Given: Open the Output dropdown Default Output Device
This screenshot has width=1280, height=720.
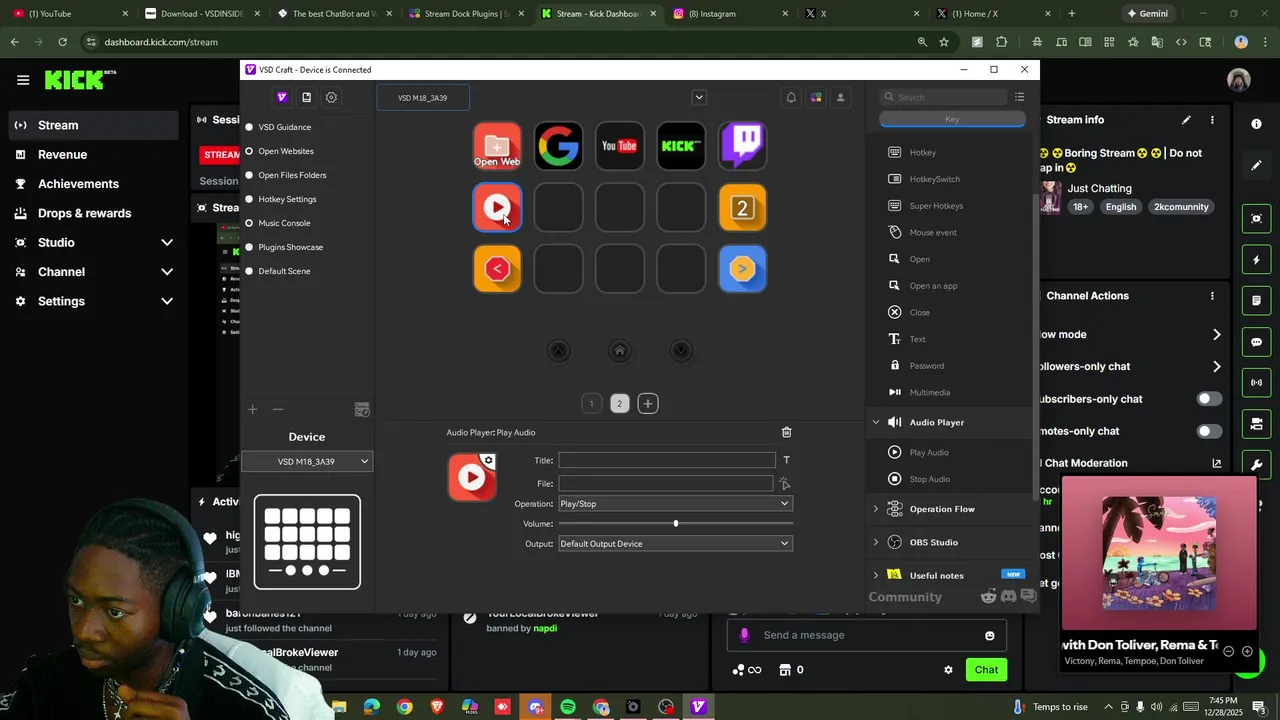Looking at the screenshot, I should (x=675, y=544).
